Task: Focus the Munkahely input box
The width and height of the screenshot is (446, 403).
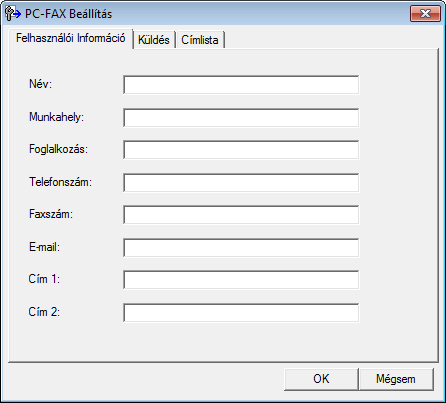Action: click(241, 117)
